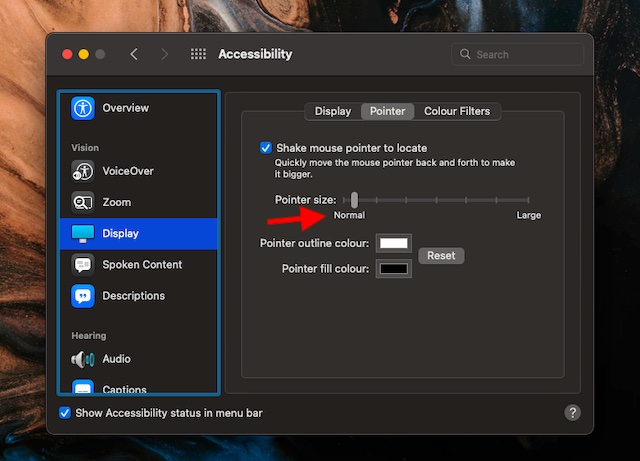Image resolution: width=640 pixels, height=461 pixels.
Task: Click the 'Hearing' section heading
Action: pos(89,336)
